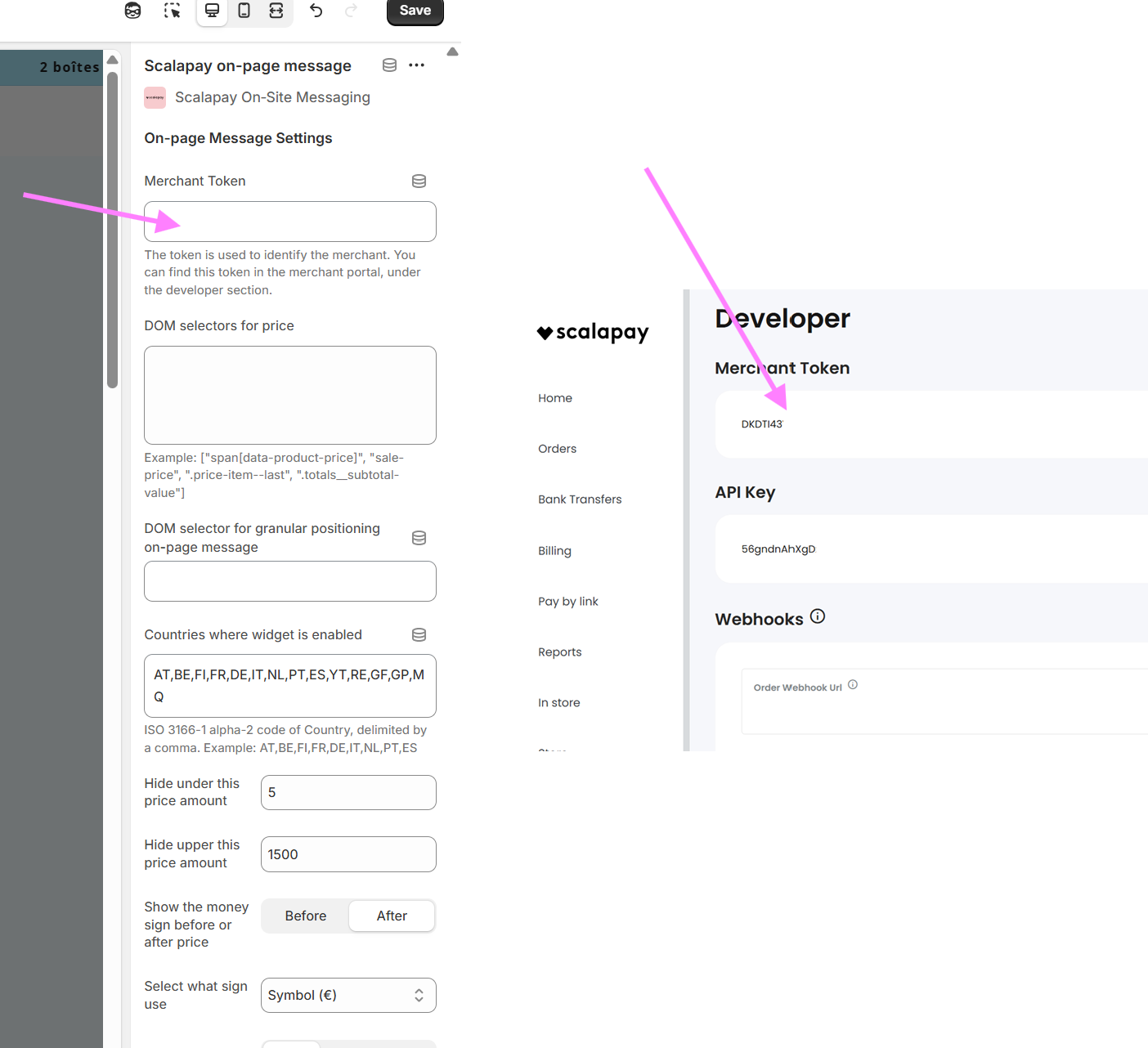Image resolution: width=1148 pixels, height=1048 pixels.
Task: Click the scalapay logo in merchant portal
Action: 593,333
